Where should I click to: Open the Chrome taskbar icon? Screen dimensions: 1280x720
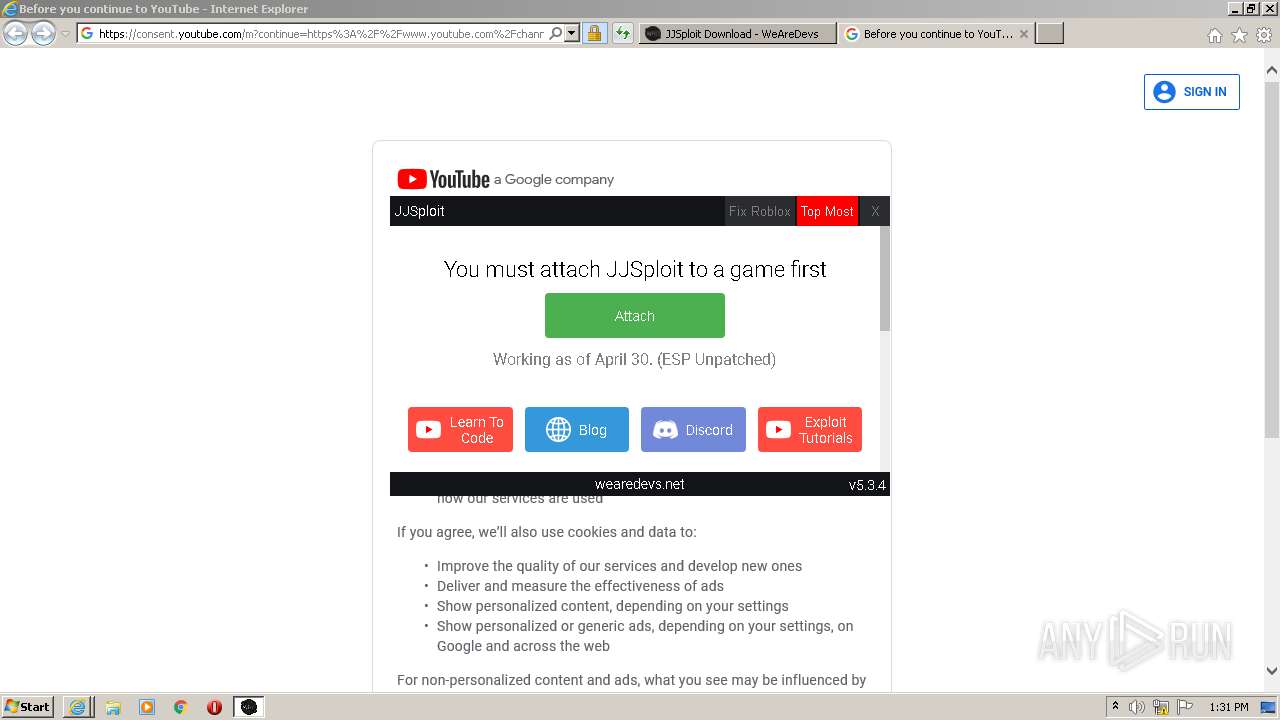point(181,707)
